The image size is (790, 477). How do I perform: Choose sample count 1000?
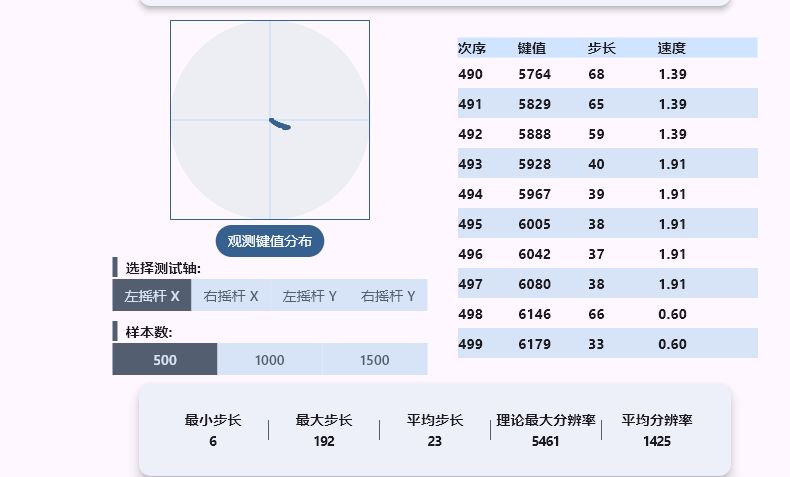[x=270, y=360]
